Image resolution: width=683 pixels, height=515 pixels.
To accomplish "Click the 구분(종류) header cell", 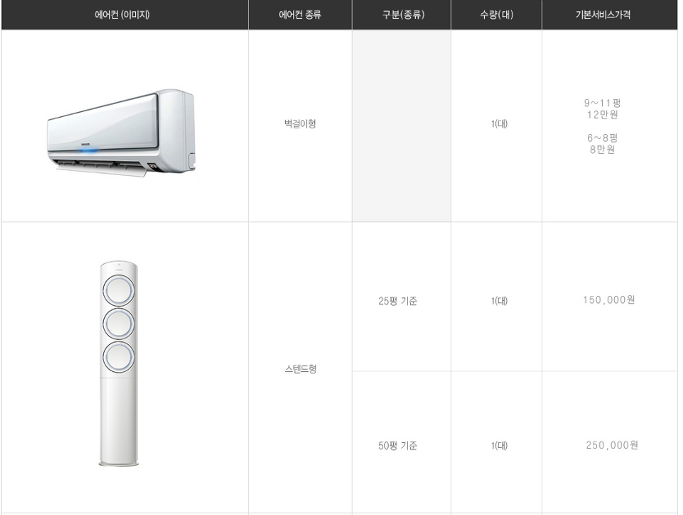I will (x=403, y=15).
